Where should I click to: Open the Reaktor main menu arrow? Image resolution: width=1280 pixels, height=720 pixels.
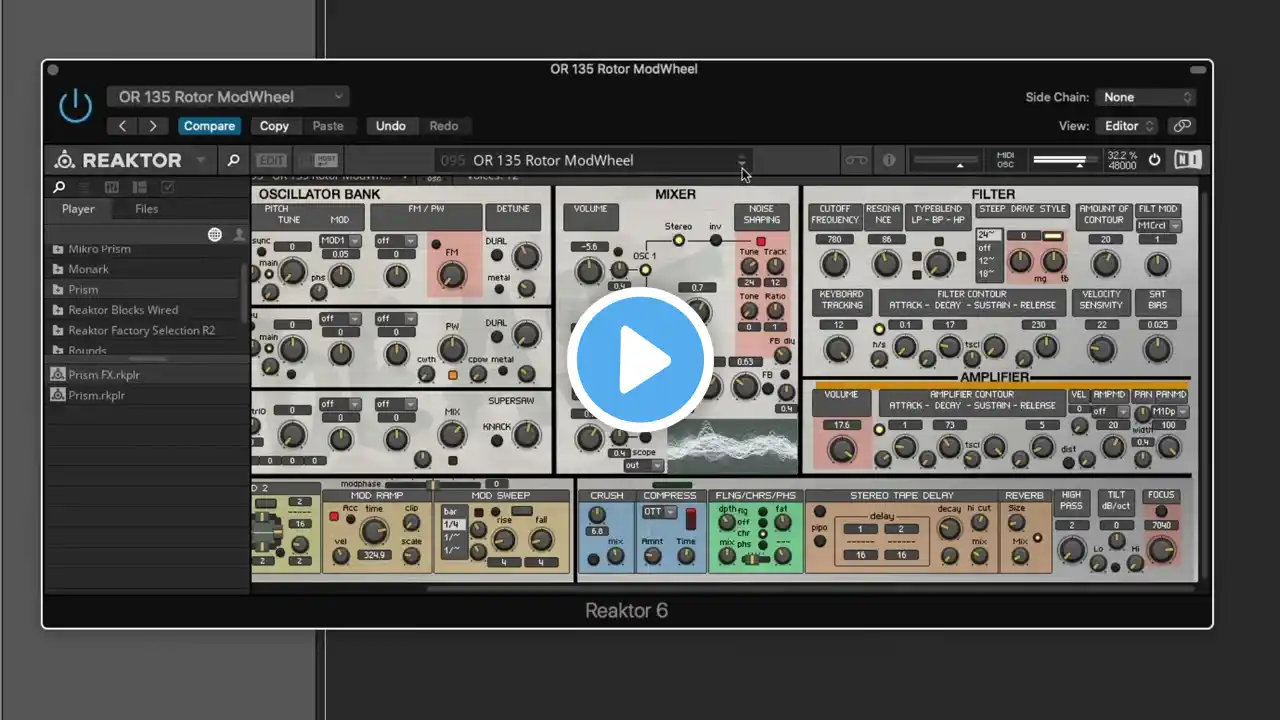click(200, 160)
